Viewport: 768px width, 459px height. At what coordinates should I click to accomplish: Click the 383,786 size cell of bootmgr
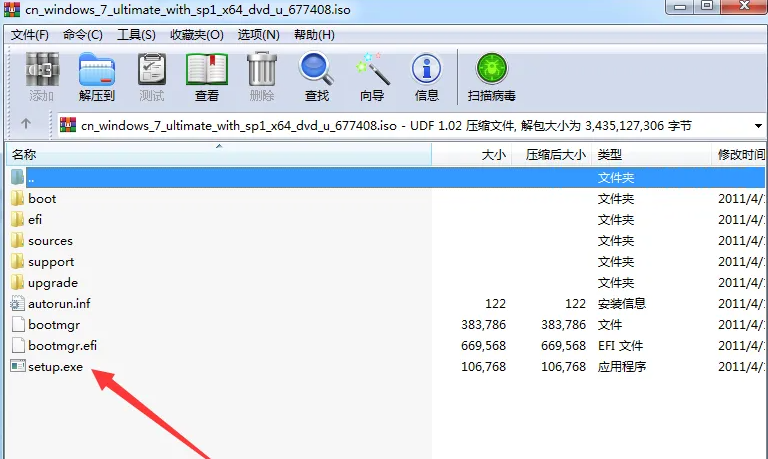tap(483, 325)
